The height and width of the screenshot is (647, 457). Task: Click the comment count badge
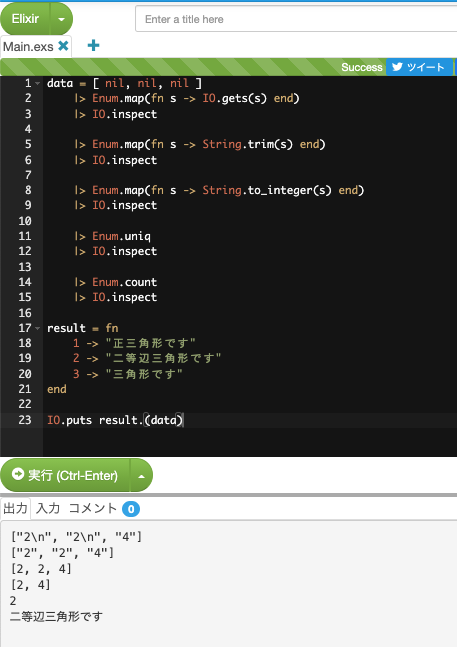[131, 509]
